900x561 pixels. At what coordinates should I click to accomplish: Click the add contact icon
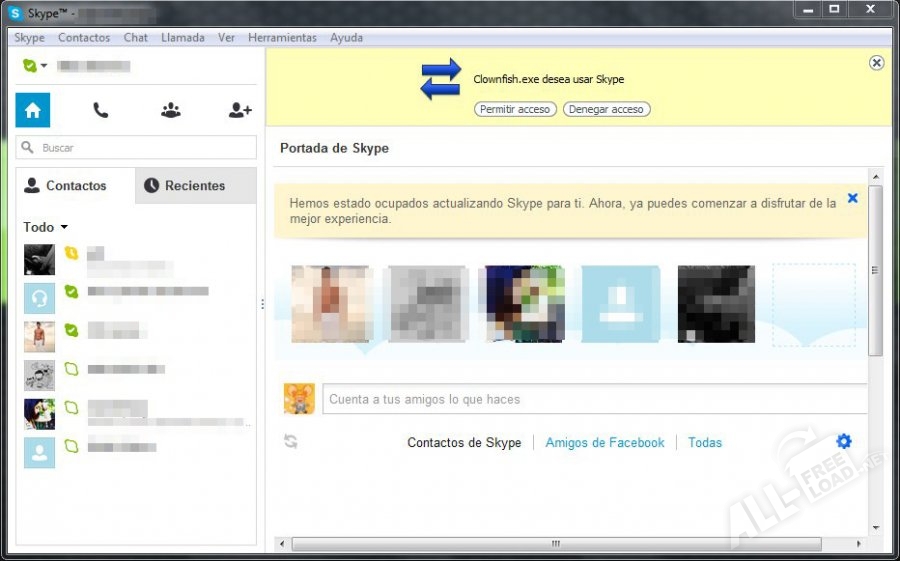click(x=240, y=110)
